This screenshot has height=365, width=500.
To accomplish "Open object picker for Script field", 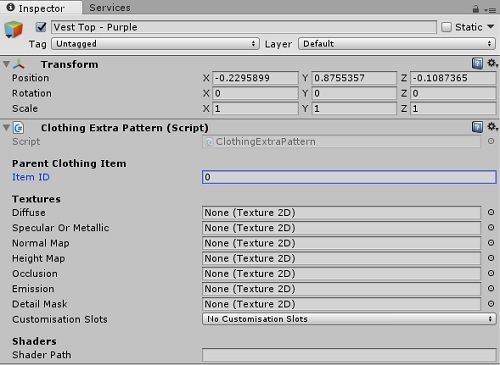I will click(491, 141).
